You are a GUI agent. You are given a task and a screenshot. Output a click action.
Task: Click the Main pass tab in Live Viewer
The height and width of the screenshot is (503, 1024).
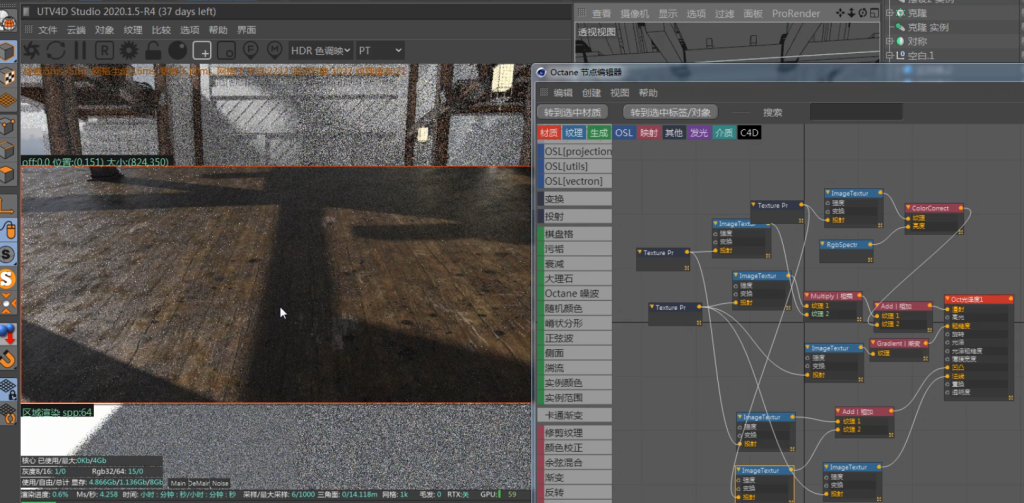point(179,483)
